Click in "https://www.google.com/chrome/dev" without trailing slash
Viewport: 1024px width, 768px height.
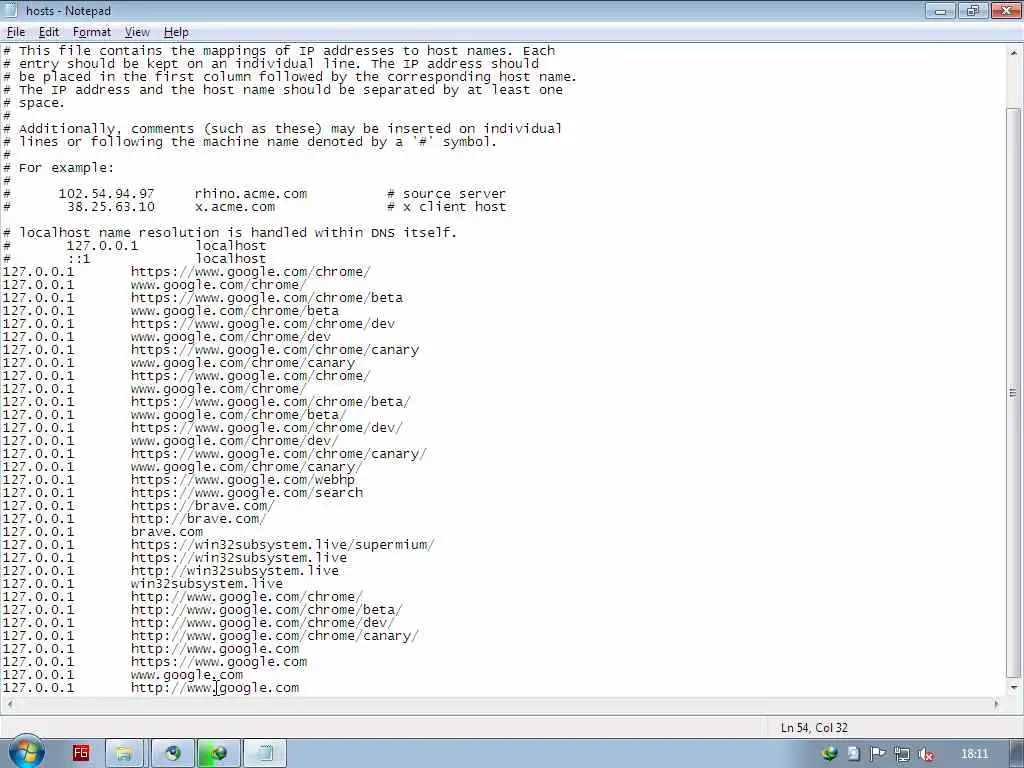263,323
